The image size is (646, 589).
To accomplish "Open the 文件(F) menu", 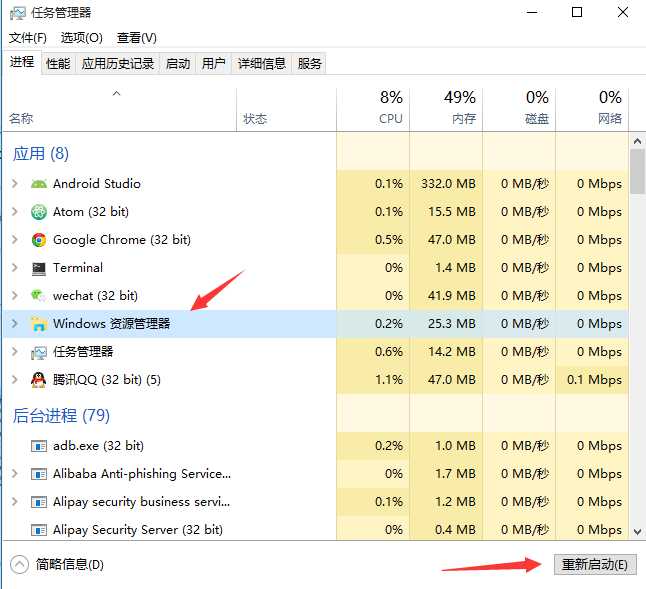I will coord(28,38).
